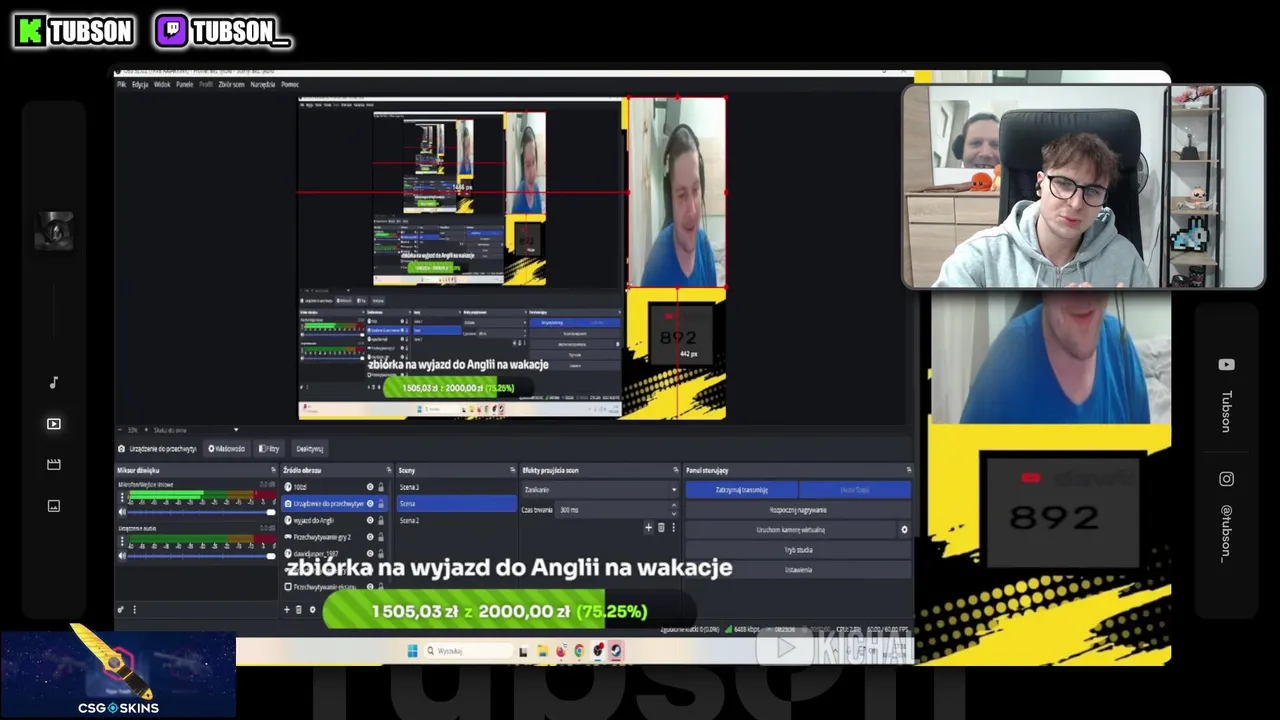Viewport: 1280px width, 720px height.
Task: Hide the wyjazd do Anglii source
Action: pyautogui.click(x=370, y=520)
